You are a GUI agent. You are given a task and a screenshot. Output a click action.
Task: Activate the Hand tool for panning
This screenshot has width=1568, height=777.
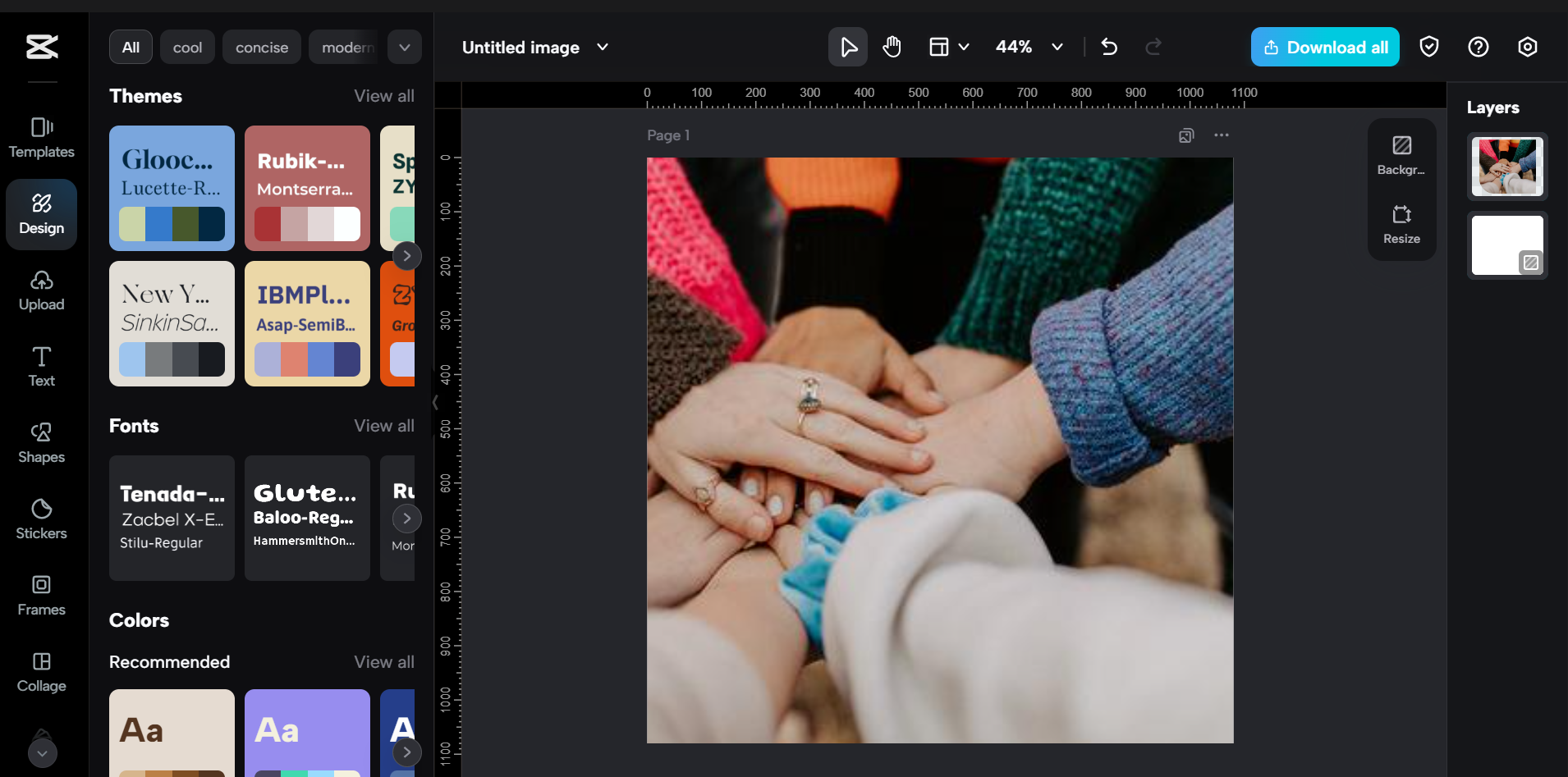892,47
